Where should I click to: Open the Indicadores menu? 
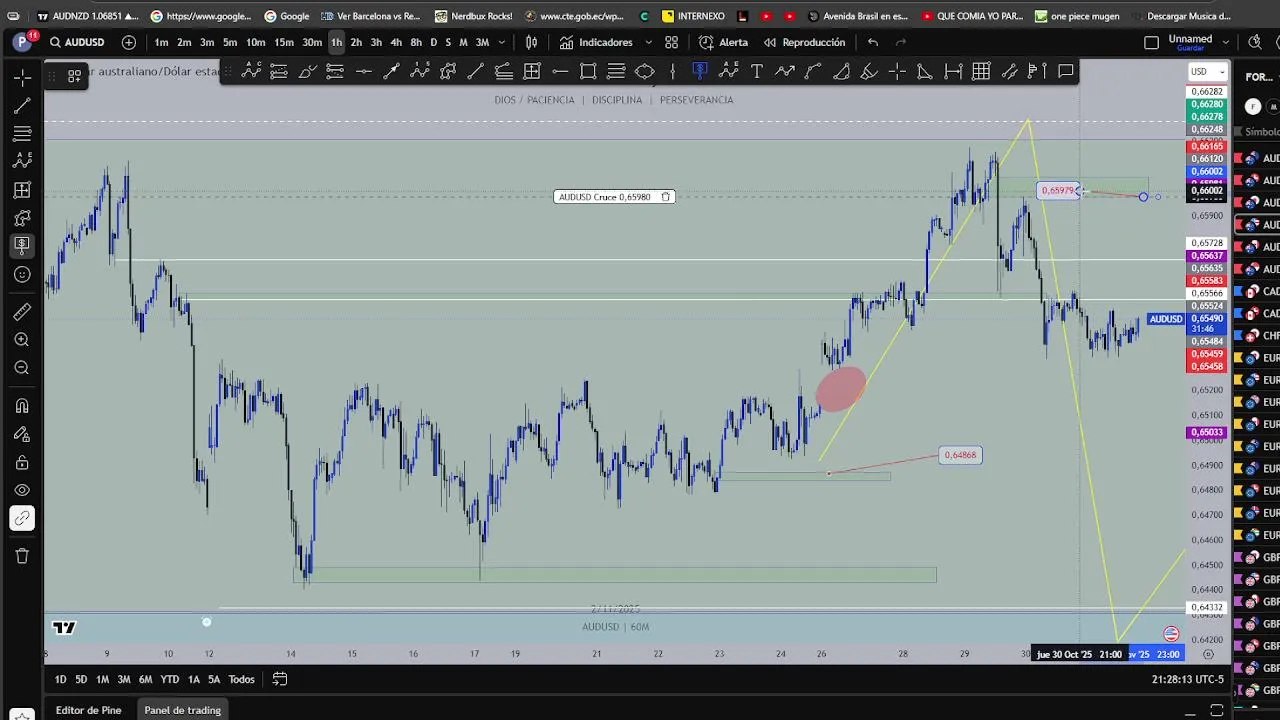pyautogui.click(x=597, y=42)
